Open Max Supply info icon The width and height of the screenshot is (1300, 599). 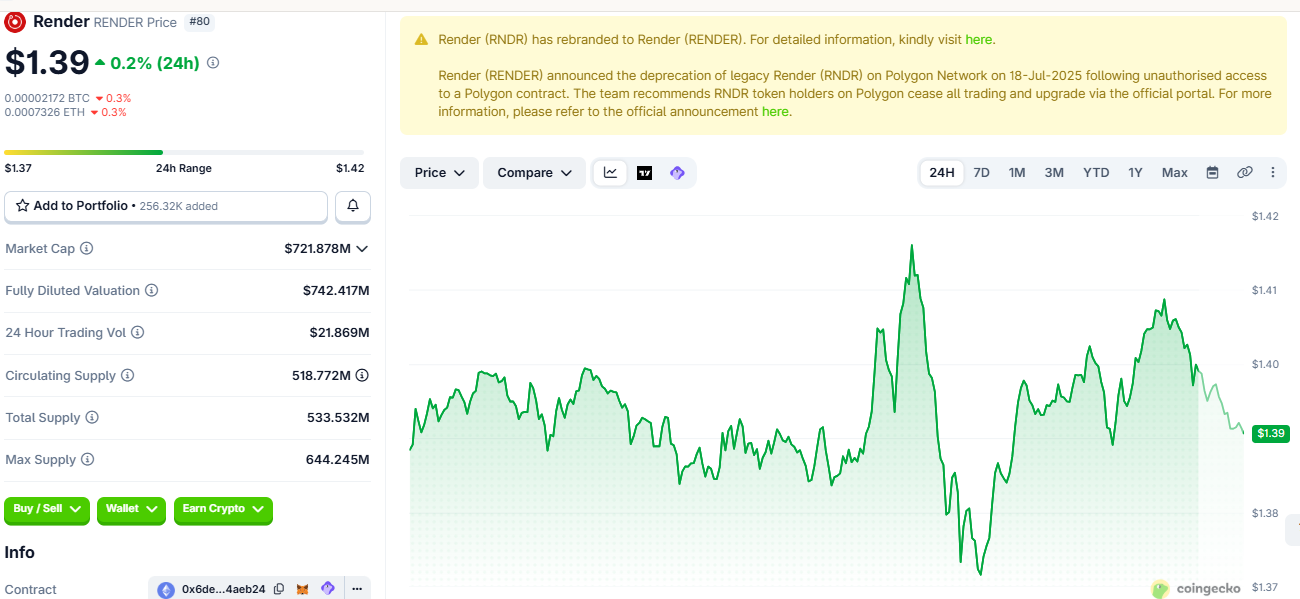(88, 460)
